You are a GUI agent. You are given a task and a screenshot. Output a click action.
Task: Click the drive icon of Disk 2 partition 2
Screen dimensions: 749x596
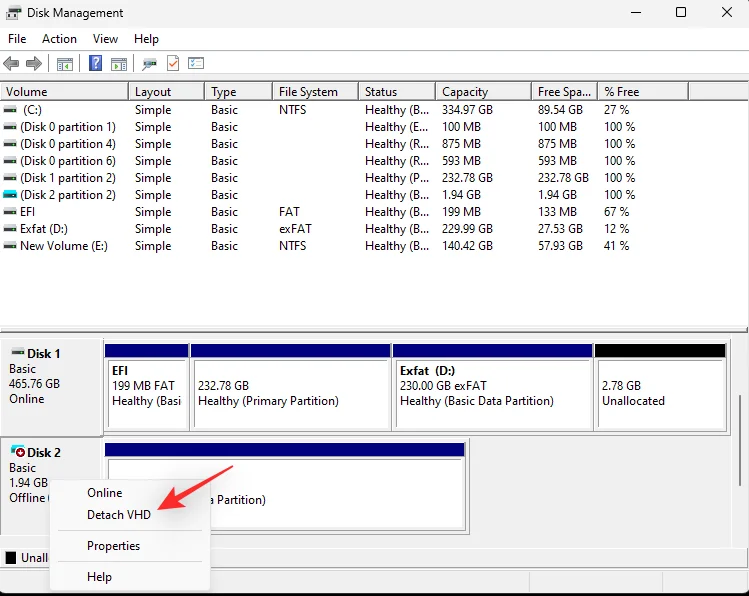click(x=10, y=195)
